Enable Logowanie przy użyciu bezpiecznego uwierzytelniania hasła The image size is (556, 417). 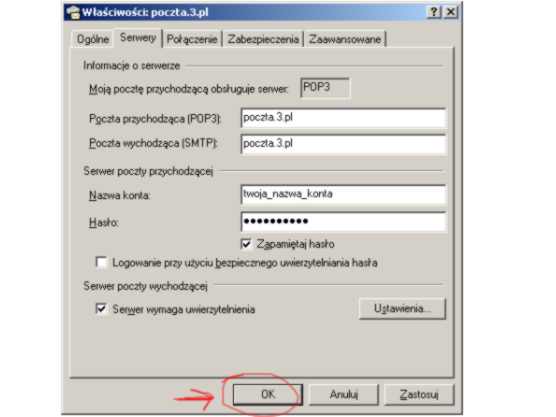pos(101,263)
